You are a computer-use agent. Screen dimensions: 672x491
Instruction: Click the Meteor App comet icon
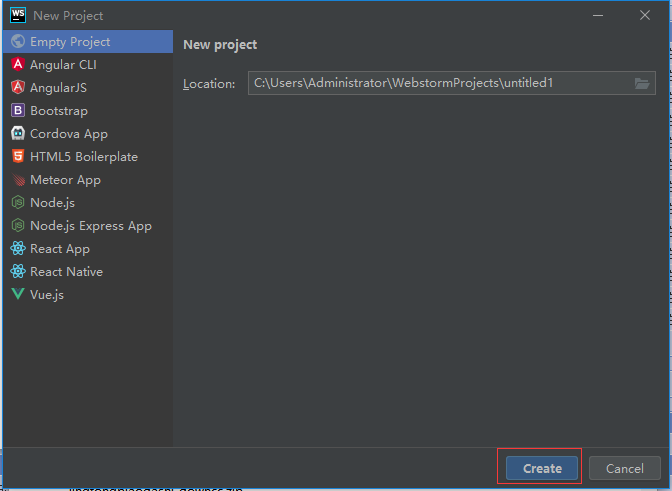[18, 180]
